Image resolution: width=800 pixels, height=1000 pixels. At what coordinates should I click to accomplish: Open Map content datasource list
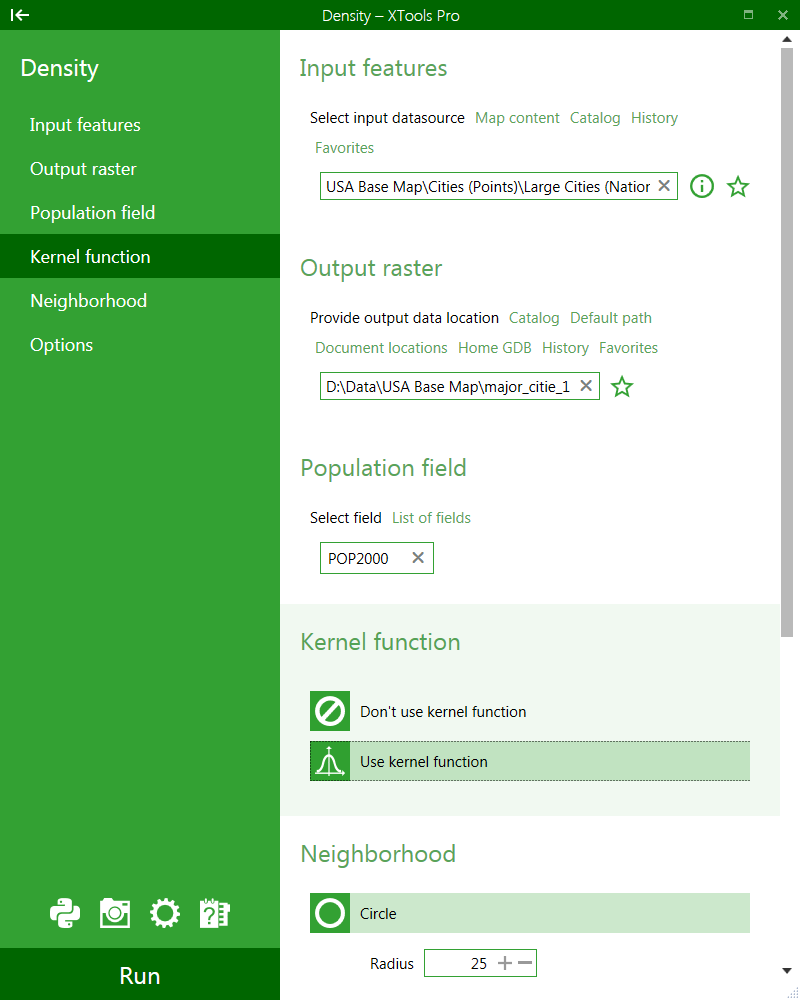517,118
